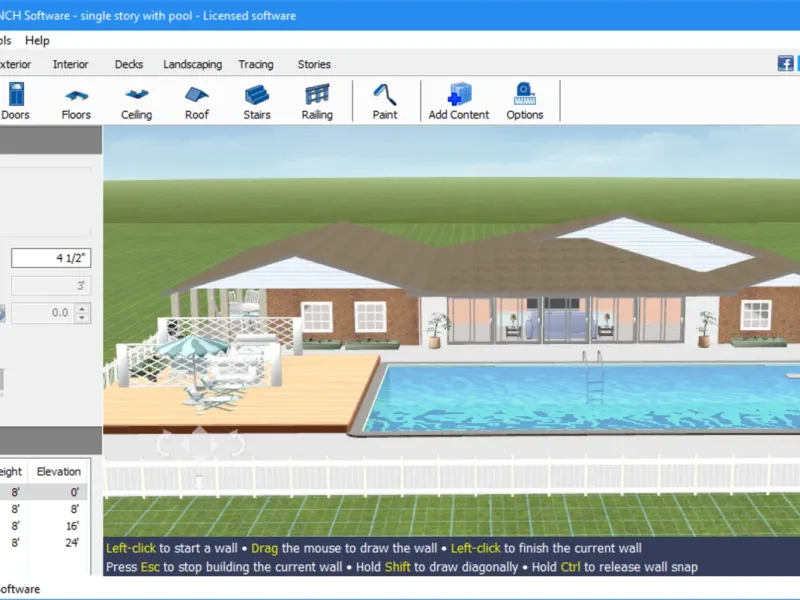Click the 4 1/2" thickness input field
The height and width of the screenshot is (600, 800).
[x=51, y=258]
